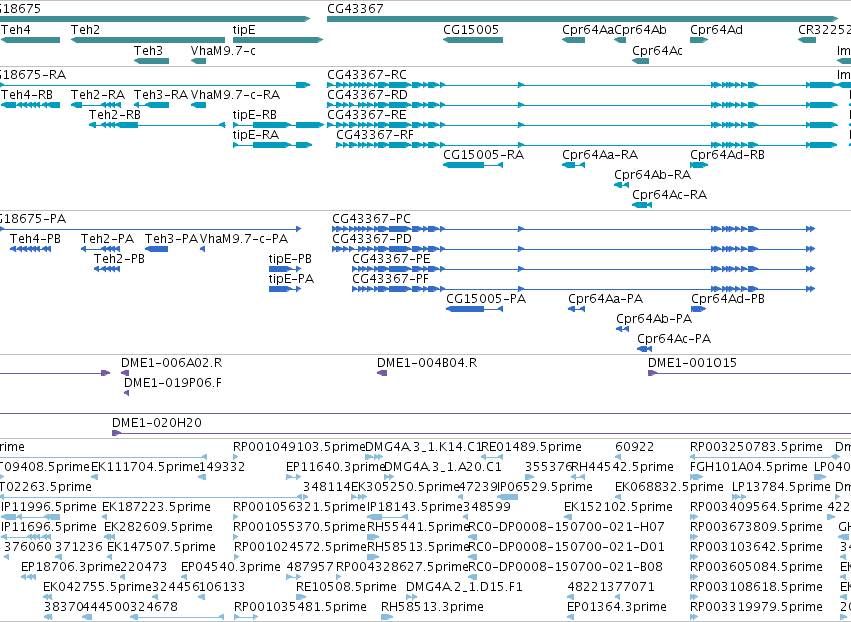851x622 pixels.
Task: Select transcript tipE-RA
Action: click(272, 145)
